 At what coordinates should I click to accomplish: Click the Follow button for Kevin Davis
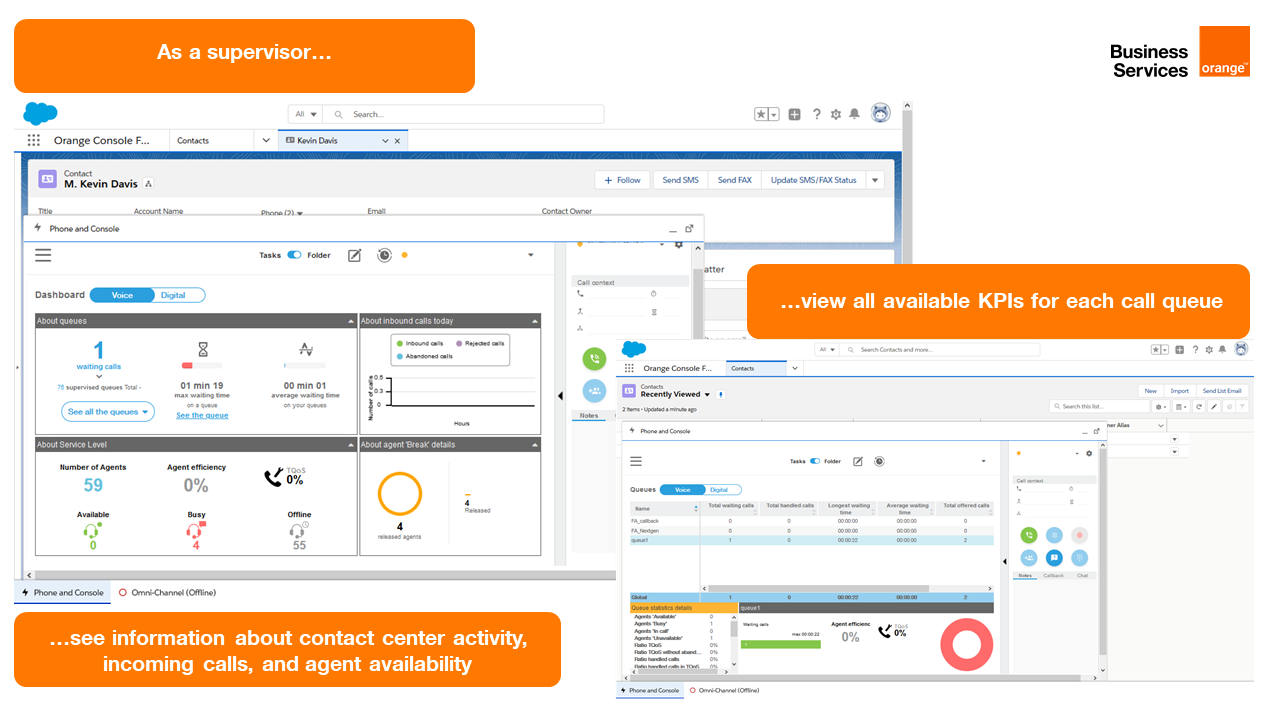[x=623, y=180]
